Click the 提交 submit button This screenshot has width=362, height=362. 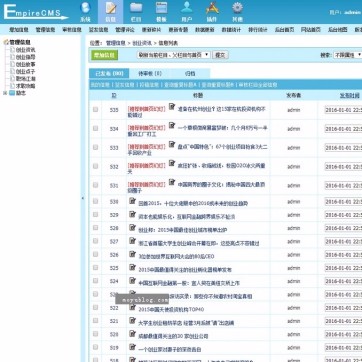coord(220,55)
